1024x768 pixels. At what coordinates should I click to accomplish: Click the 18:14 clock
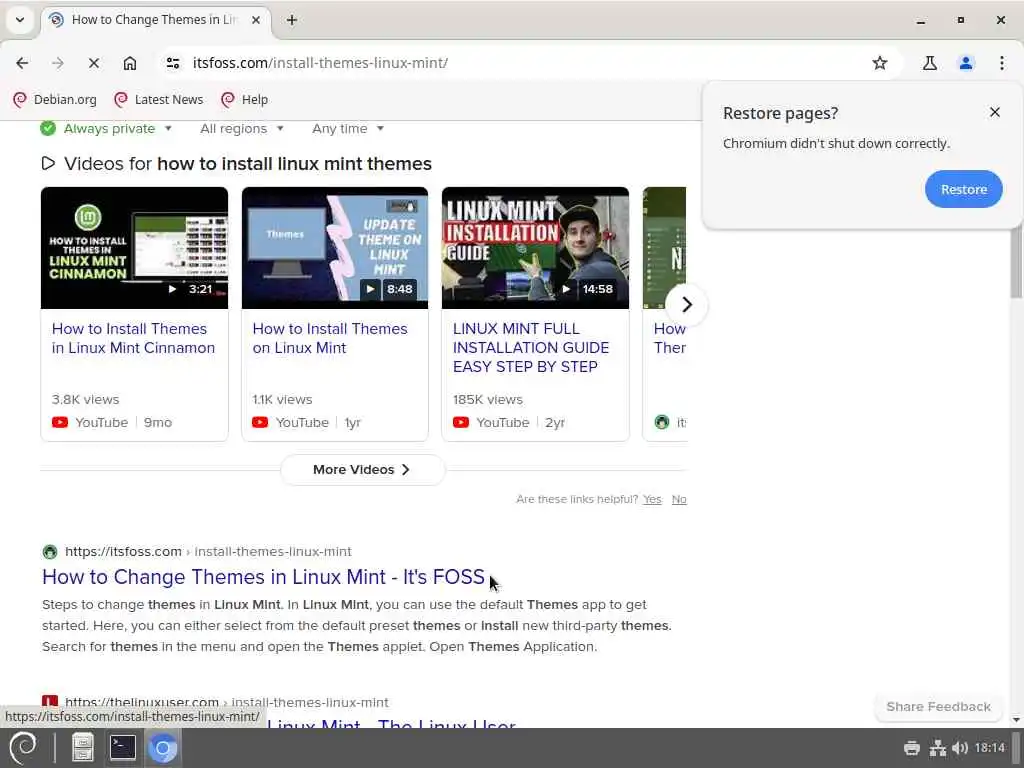[989, 748]
